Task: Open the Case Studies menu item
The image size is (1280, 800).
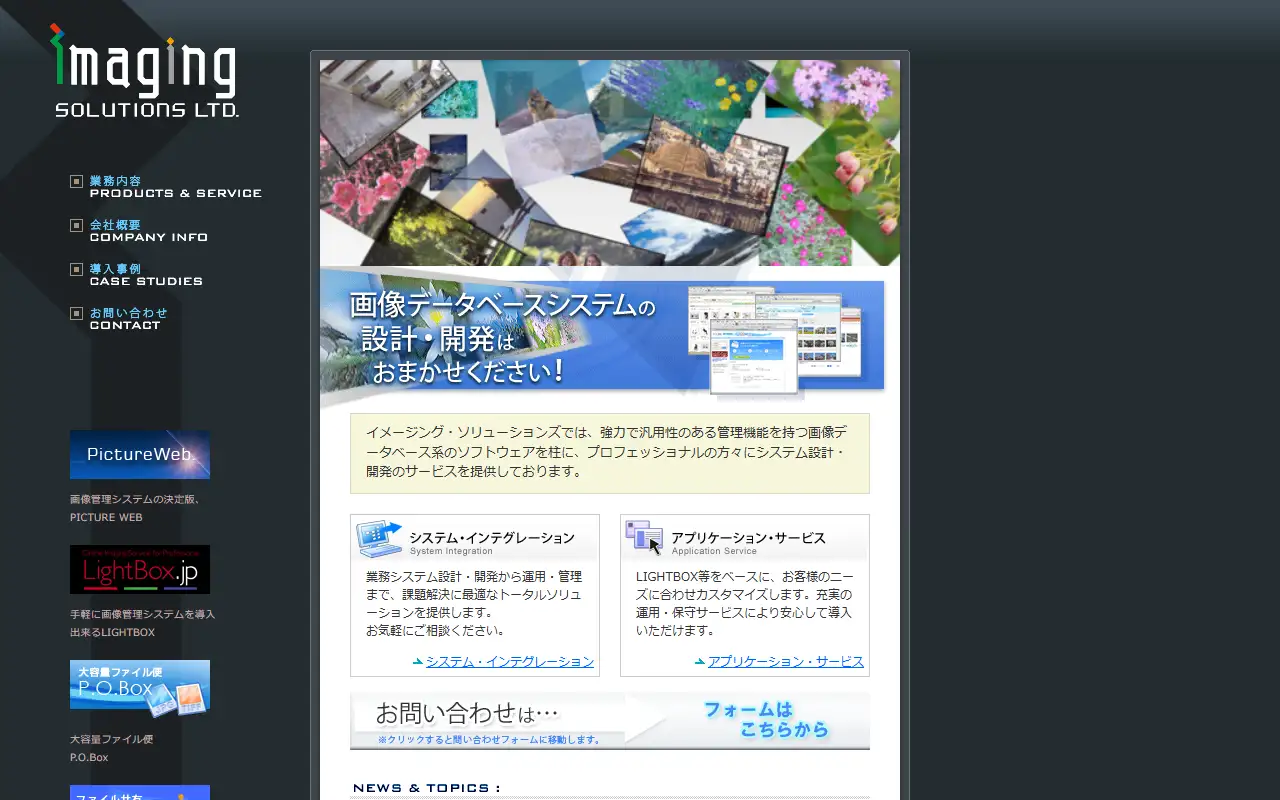Action: coord(146,275)
